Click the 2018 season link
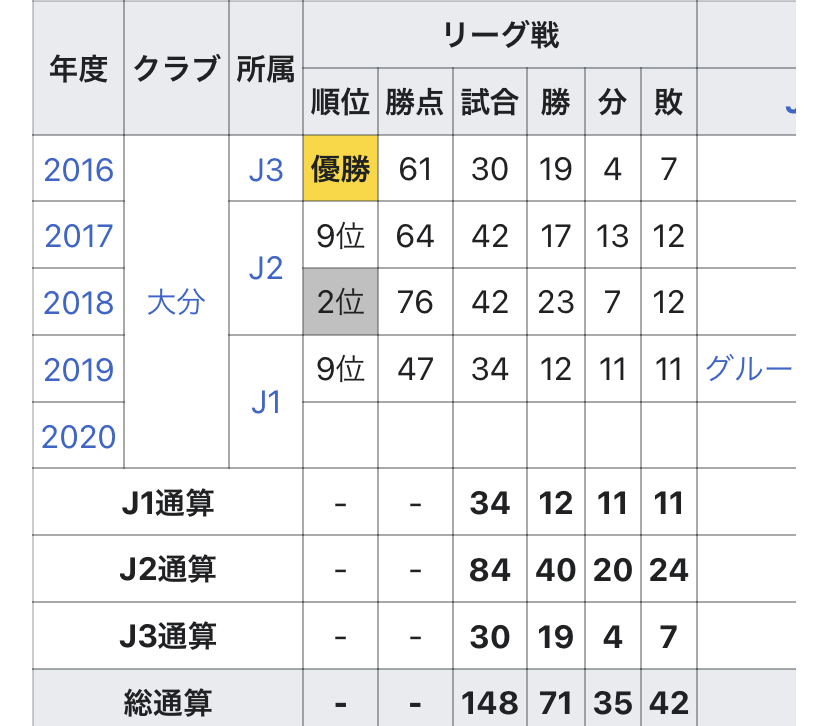The height and width of the screenshot is (726, 828). coord(79,303)
